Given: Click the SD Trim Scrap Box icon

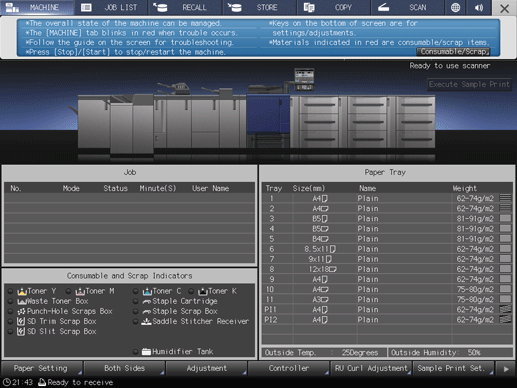Looking at the screenshot, I should click(x=21, y=321).
